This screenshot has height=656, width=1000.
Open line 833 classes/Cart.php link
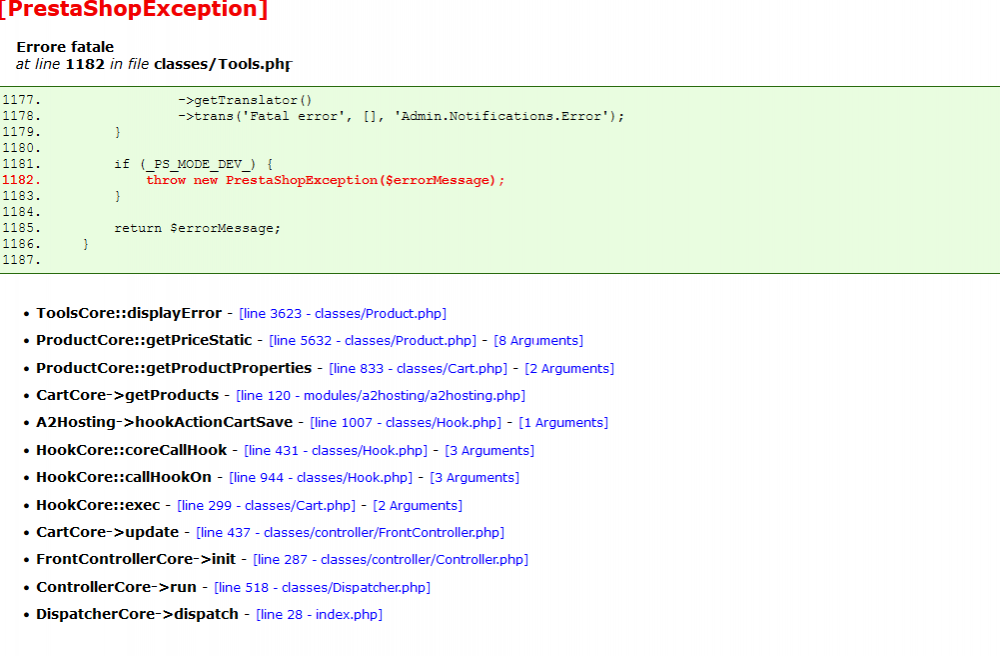(x=418, y=368)
